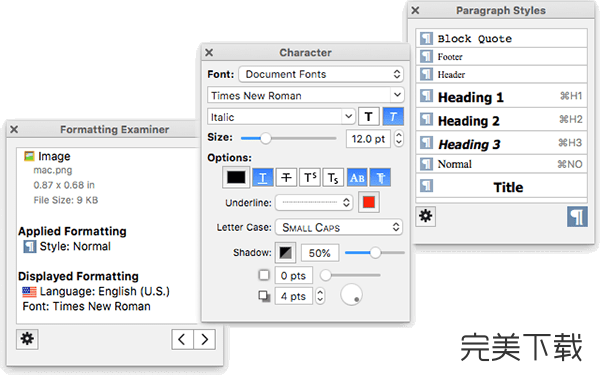Click the 4 pts shadow offset field
600x375 pixels.
tap(293, 296)
